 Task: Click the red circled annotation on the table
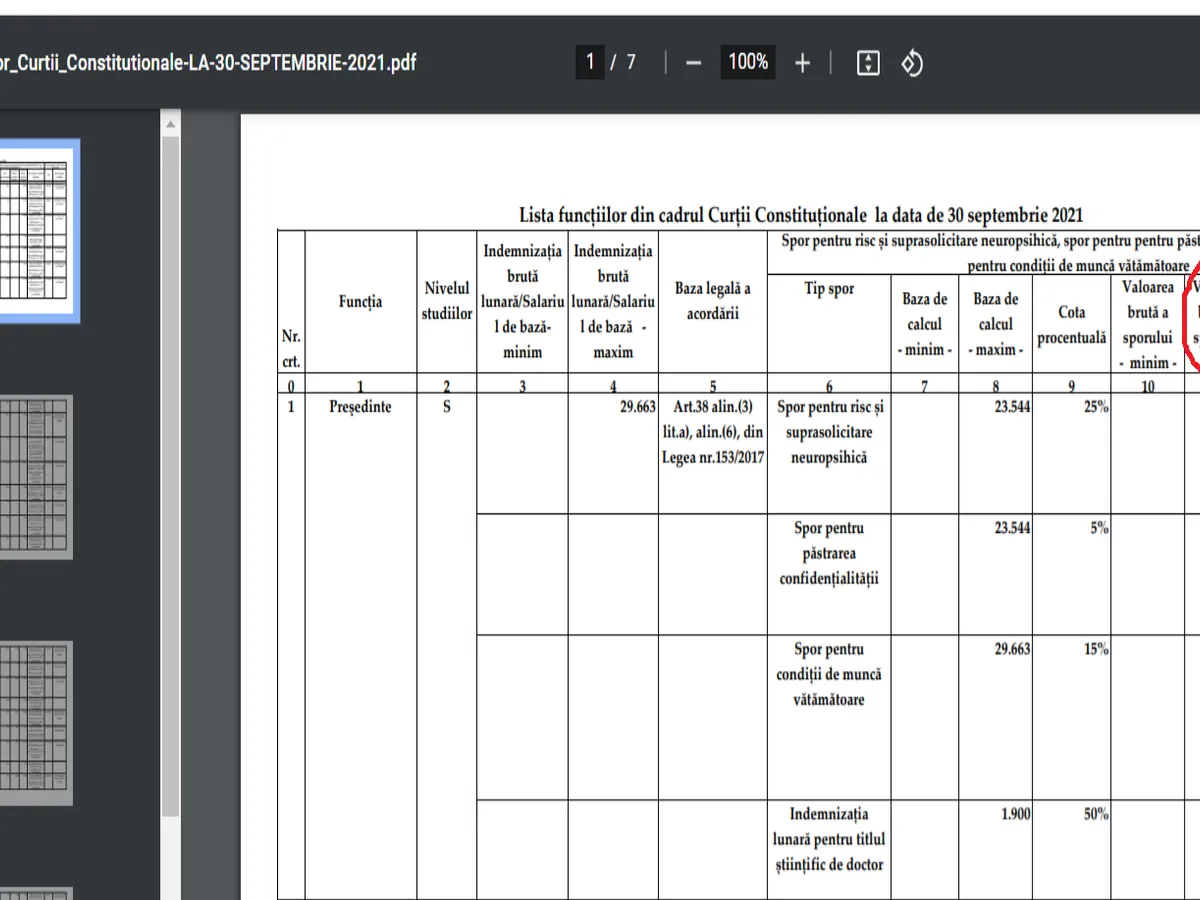1188,320
